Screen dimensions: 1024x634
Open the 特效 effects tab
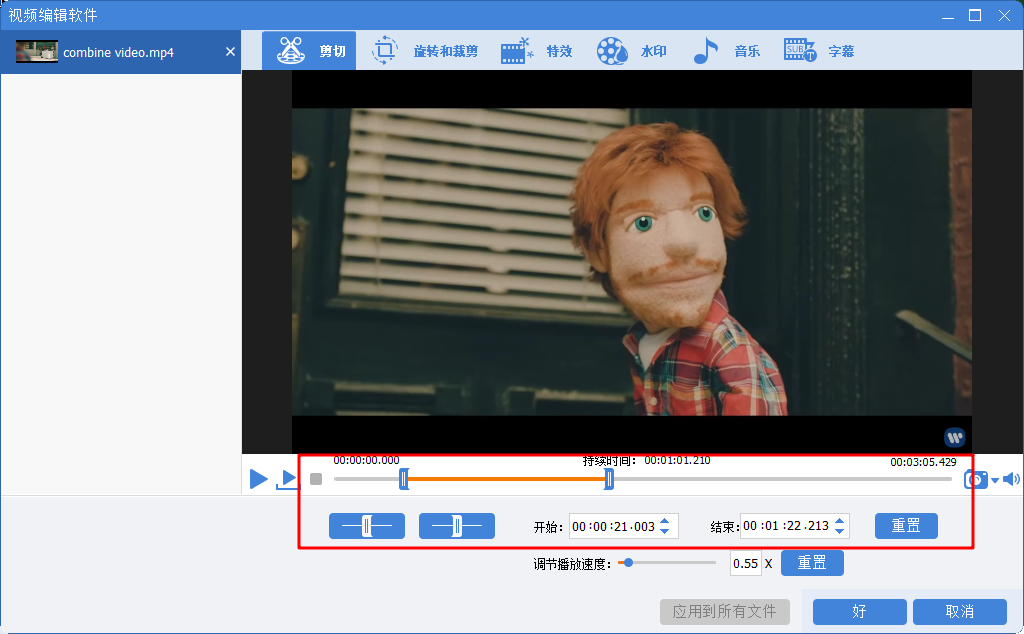point(537,51)
